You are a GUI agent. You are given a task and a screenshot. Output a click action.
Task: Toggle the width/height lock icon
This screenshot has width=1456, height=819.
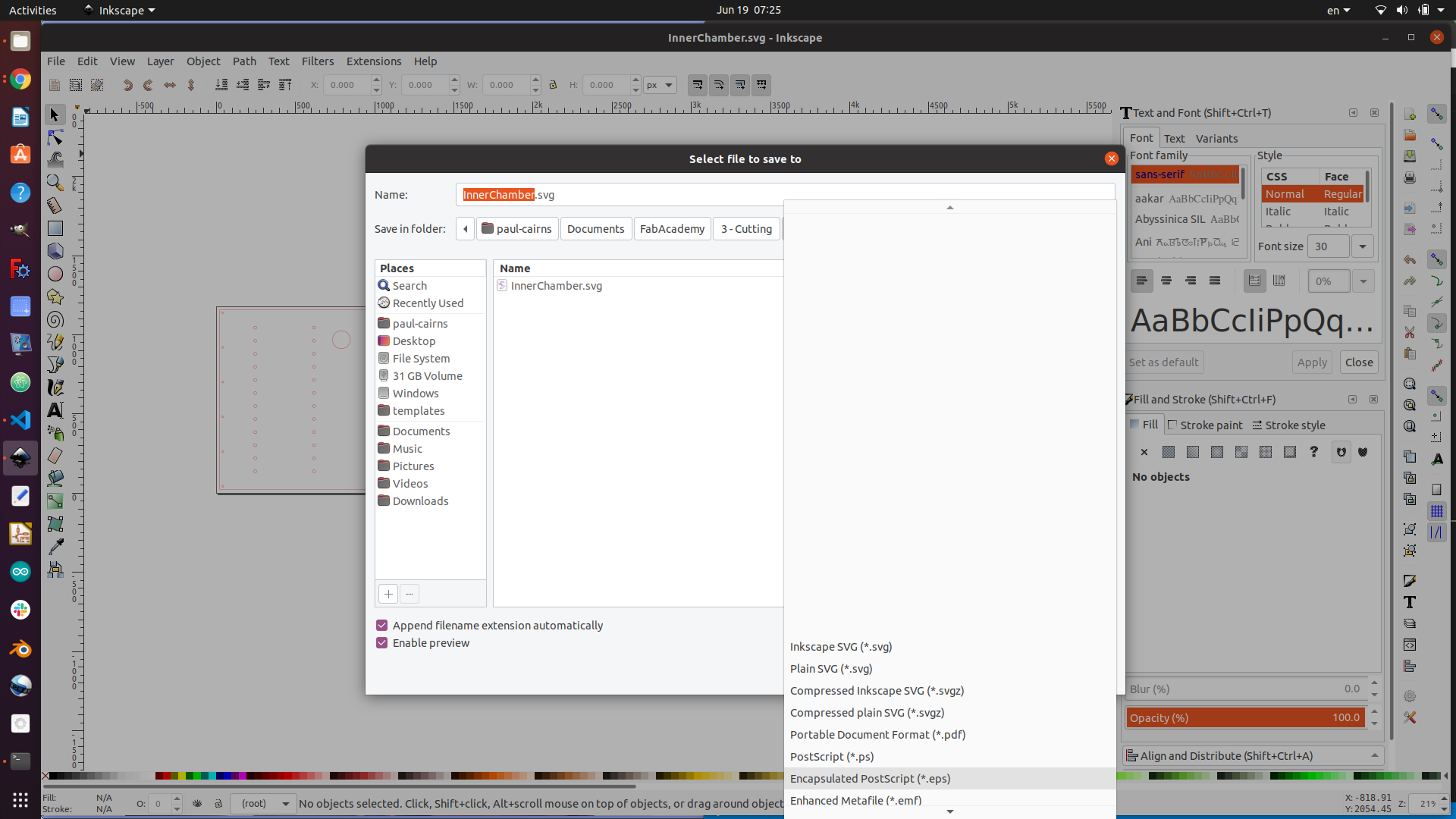[553, 85]
